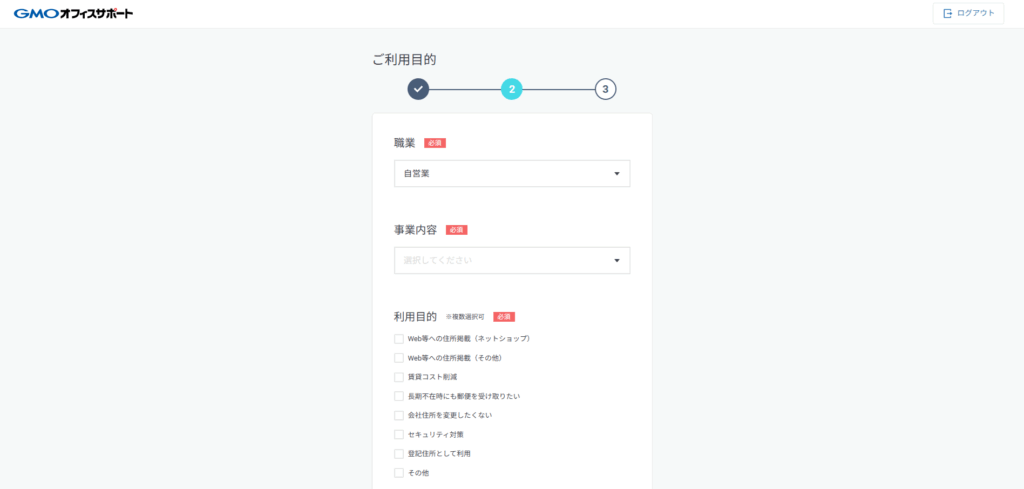Viewport: 1024px width, 489px height.
Task: Click the ご利用目的 page heading
Action: [404, 60]
